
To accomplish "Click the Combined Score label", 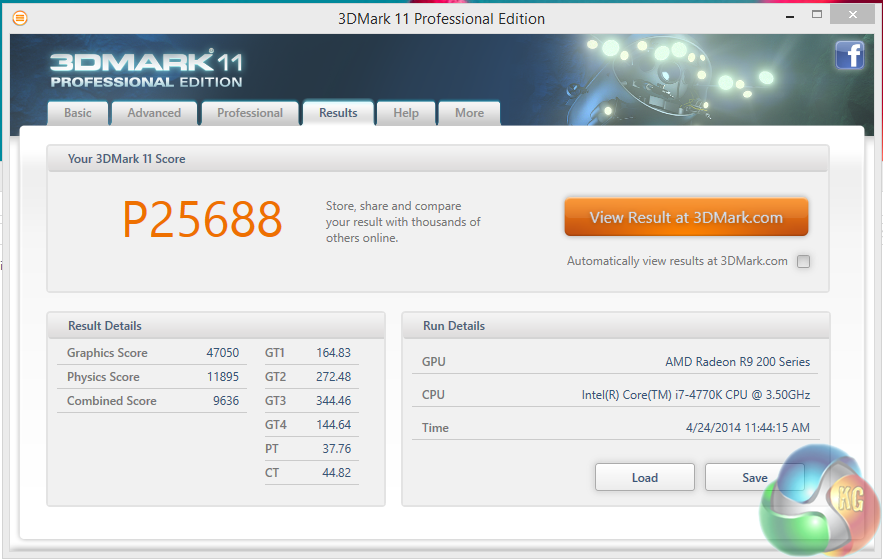I will tap(112, 401).
